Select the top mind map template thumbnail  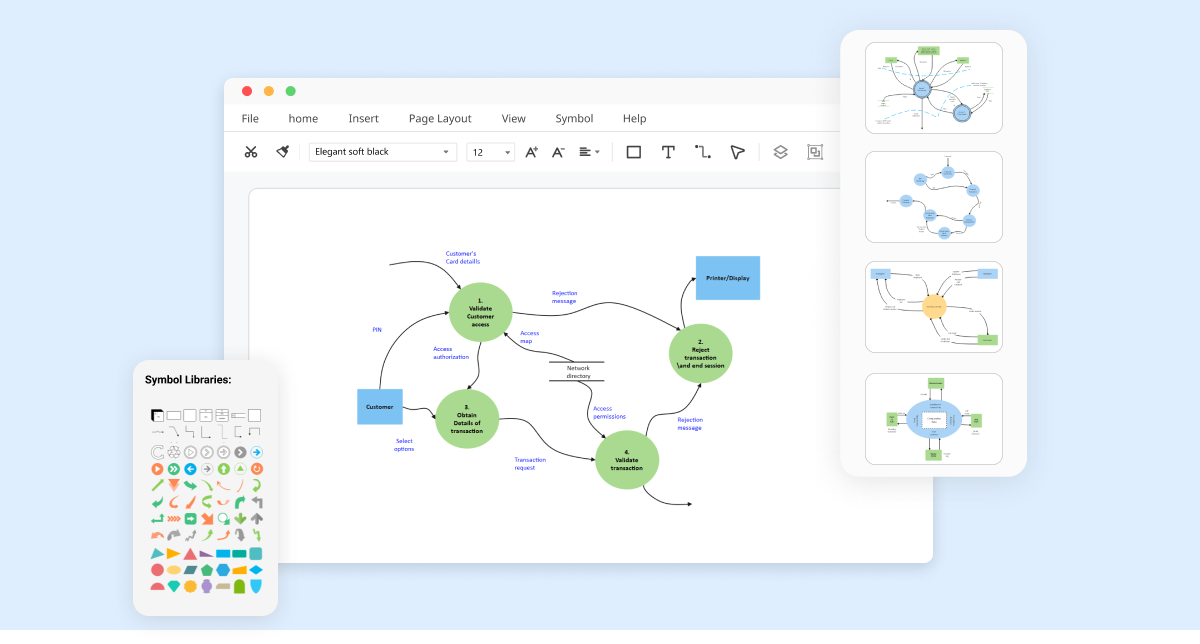pyautogui.click(x=933, y=87)
